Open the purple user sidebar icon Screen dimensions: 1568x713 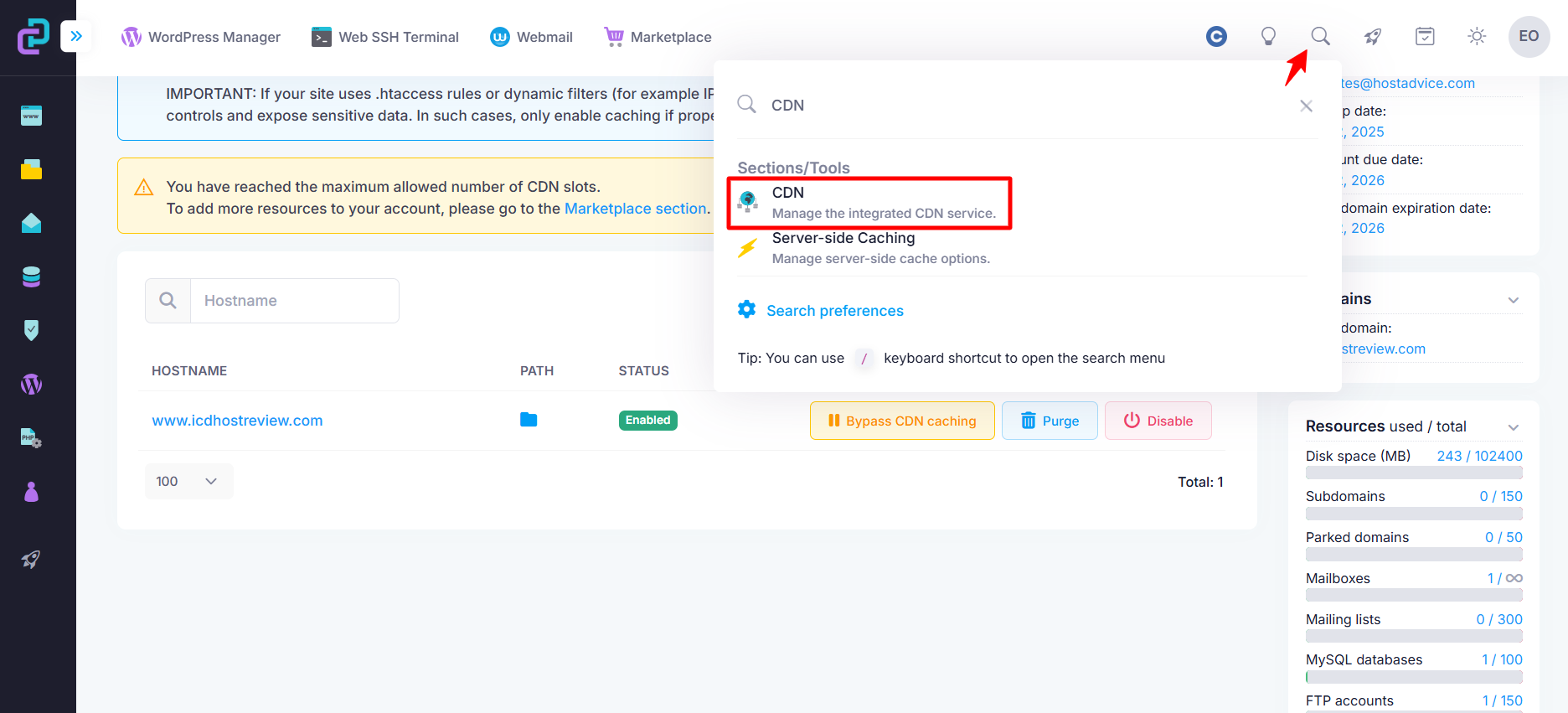(31, 492)
